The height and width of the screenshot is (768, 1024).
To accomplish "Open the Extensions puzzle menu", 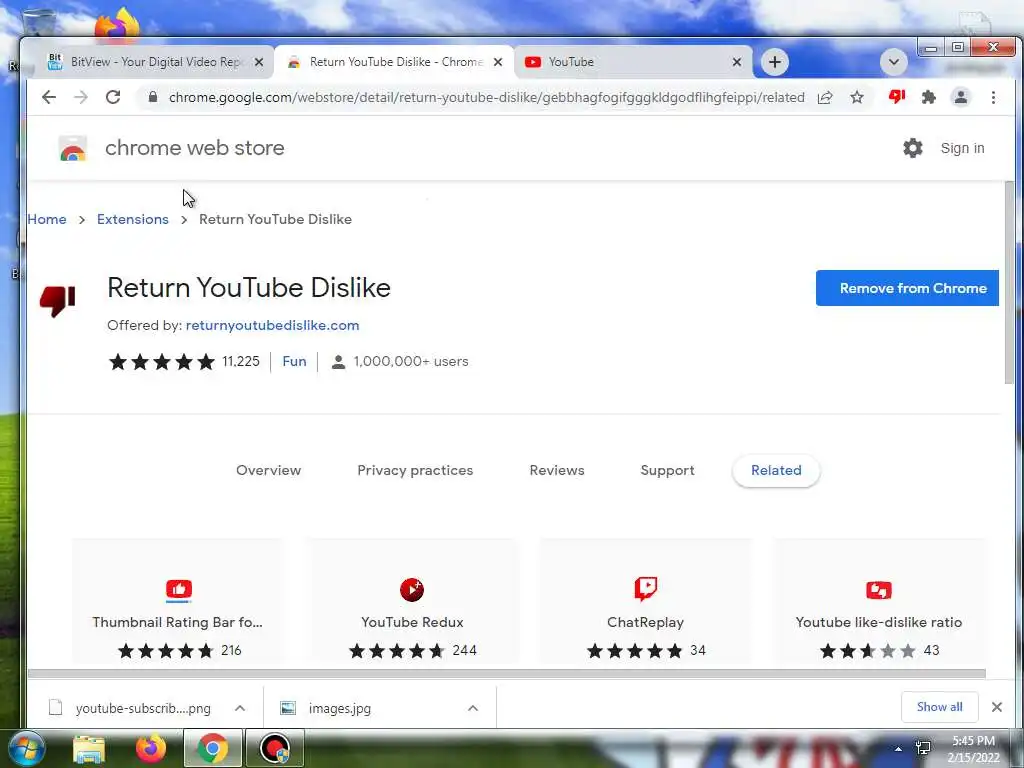I will pos(928,97).
